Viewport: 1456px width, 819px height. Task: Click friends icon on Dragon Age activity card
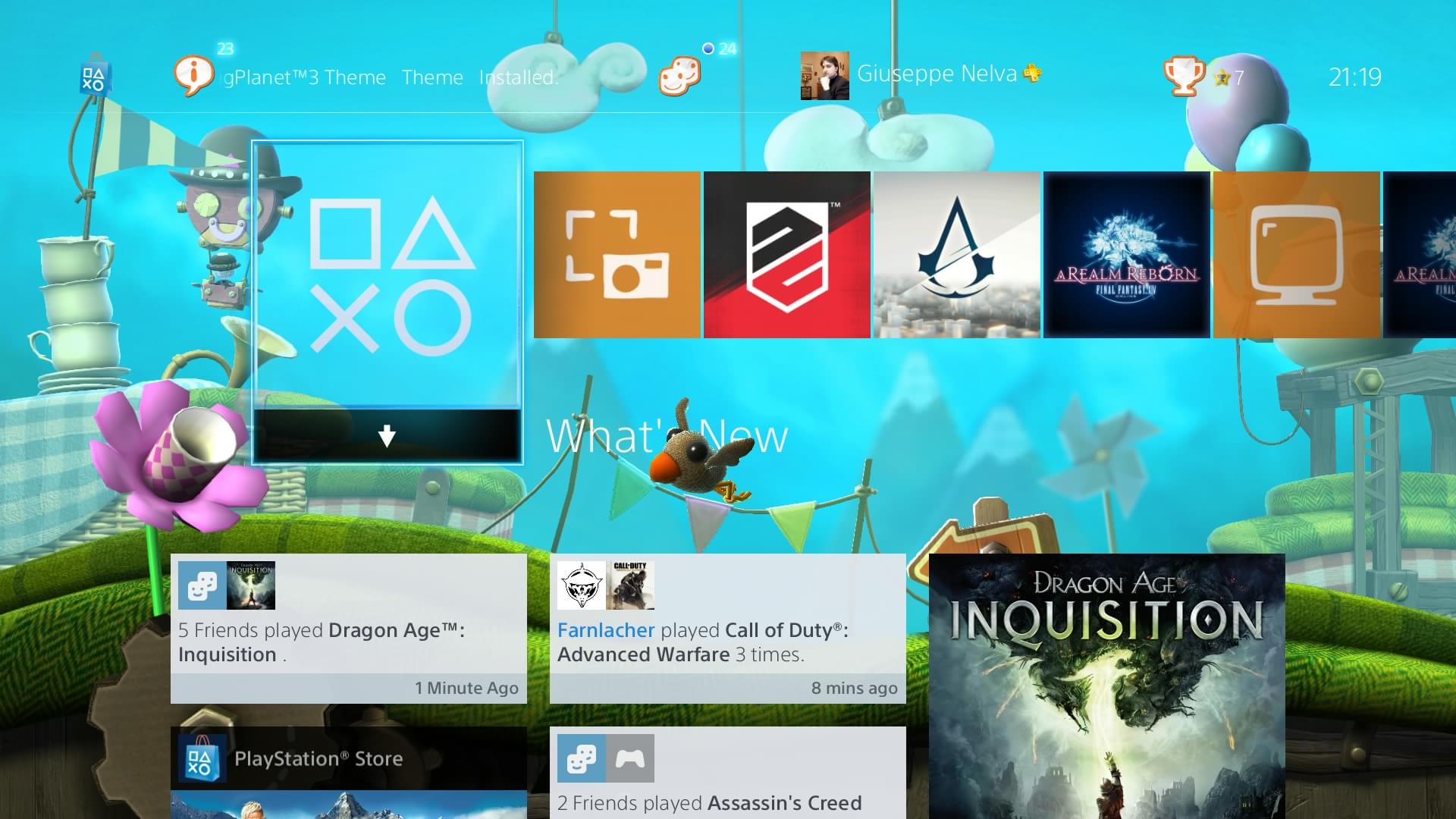click(x=202, y=585)
